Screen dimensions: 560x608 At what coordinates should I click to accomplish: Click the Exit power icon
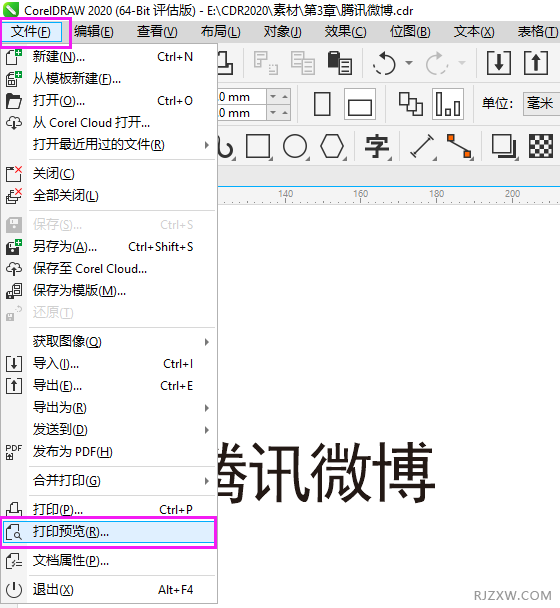(14, 590)
